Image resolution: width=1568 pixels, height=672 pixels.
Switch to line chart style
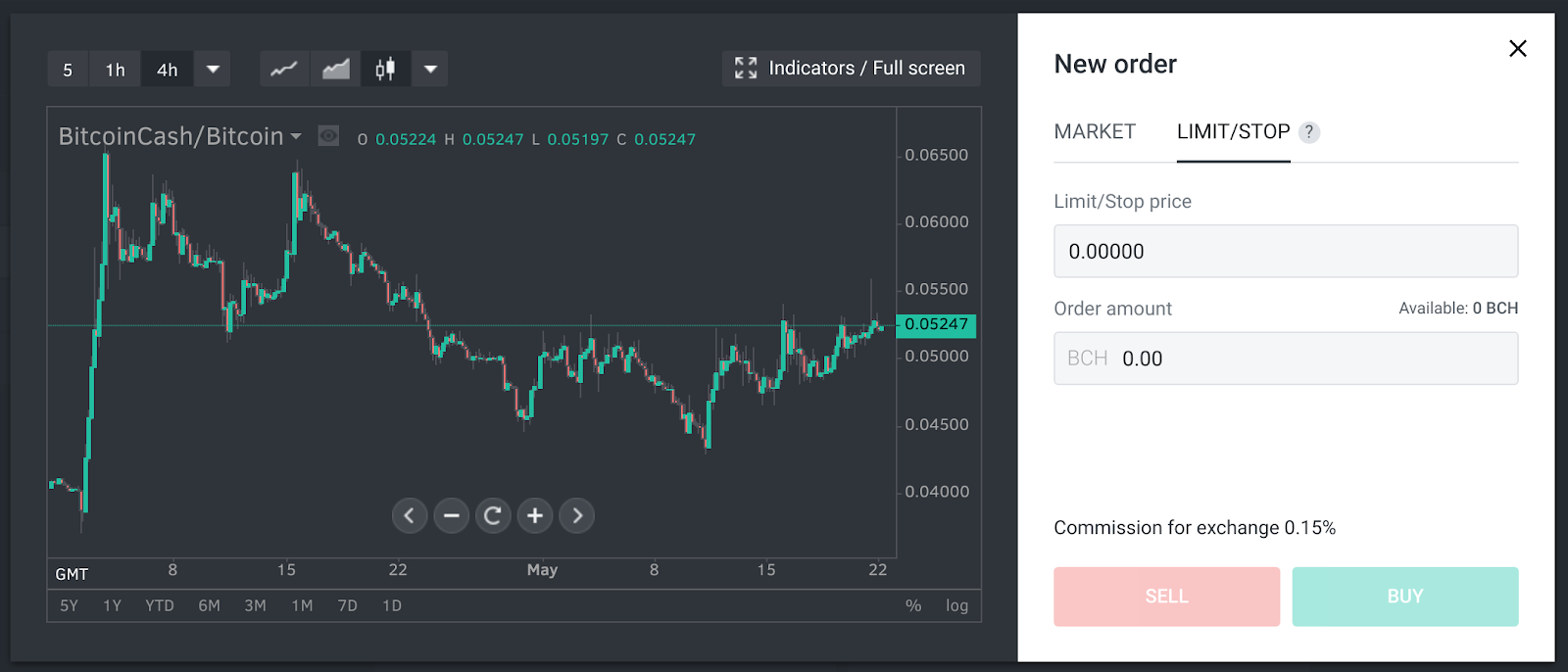pos(284,70)
